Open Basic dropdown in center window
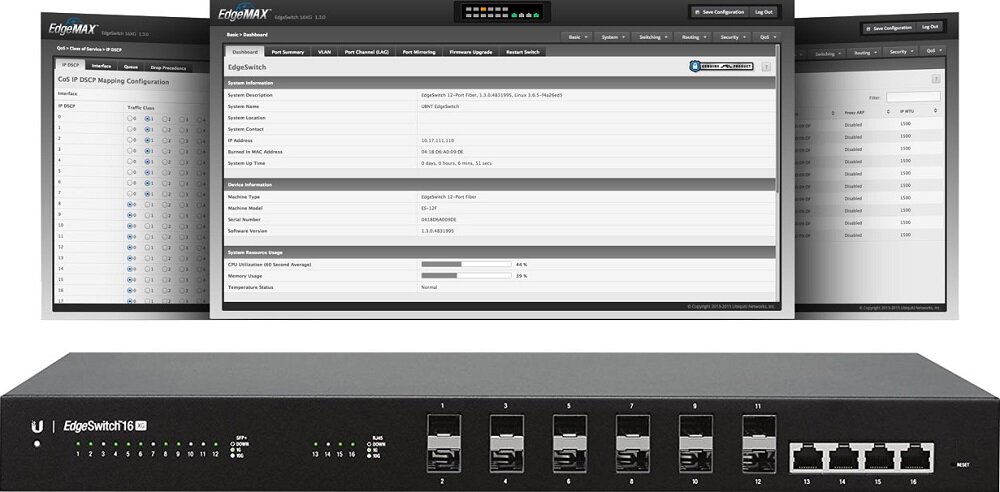The image size is (1000, 492). pyautogui.click(x=577, y=37)
